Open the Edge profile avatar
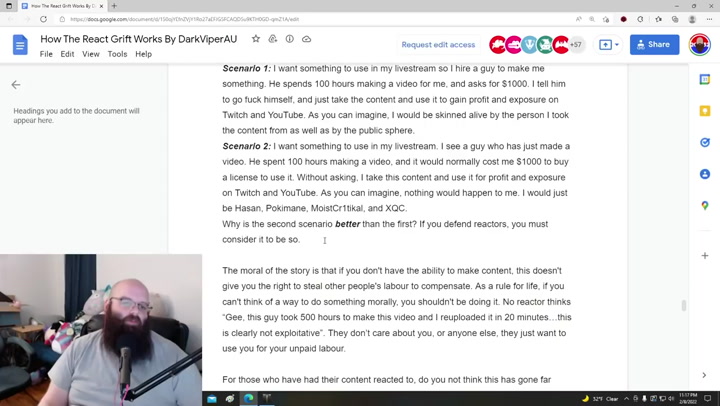This screenshot has height=406, width=720. (x=692, y=19)
